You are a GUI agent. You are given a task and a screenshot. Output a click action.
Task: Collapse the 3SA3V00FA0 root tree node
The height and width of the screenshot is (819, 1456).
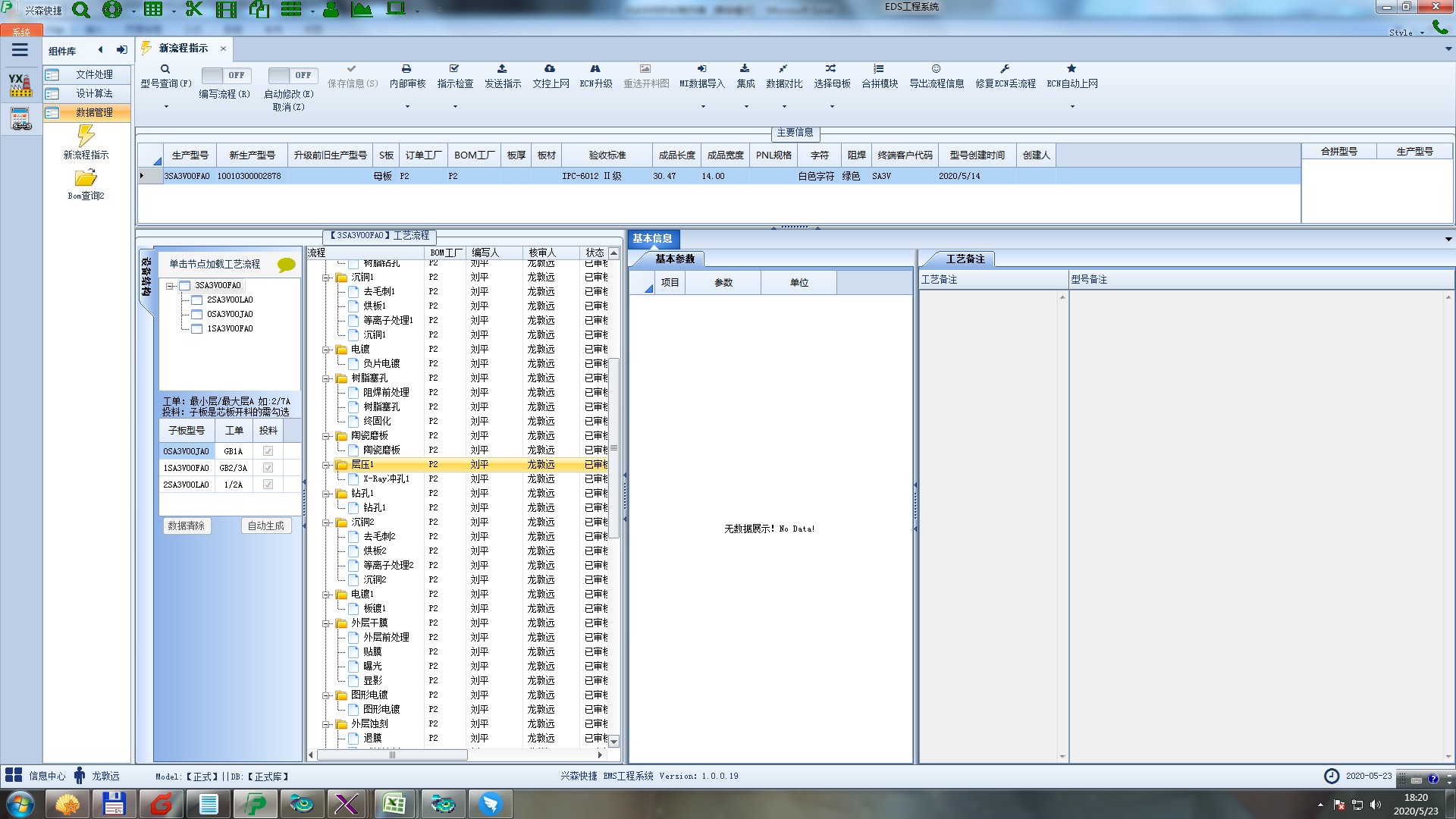point(170,286)
